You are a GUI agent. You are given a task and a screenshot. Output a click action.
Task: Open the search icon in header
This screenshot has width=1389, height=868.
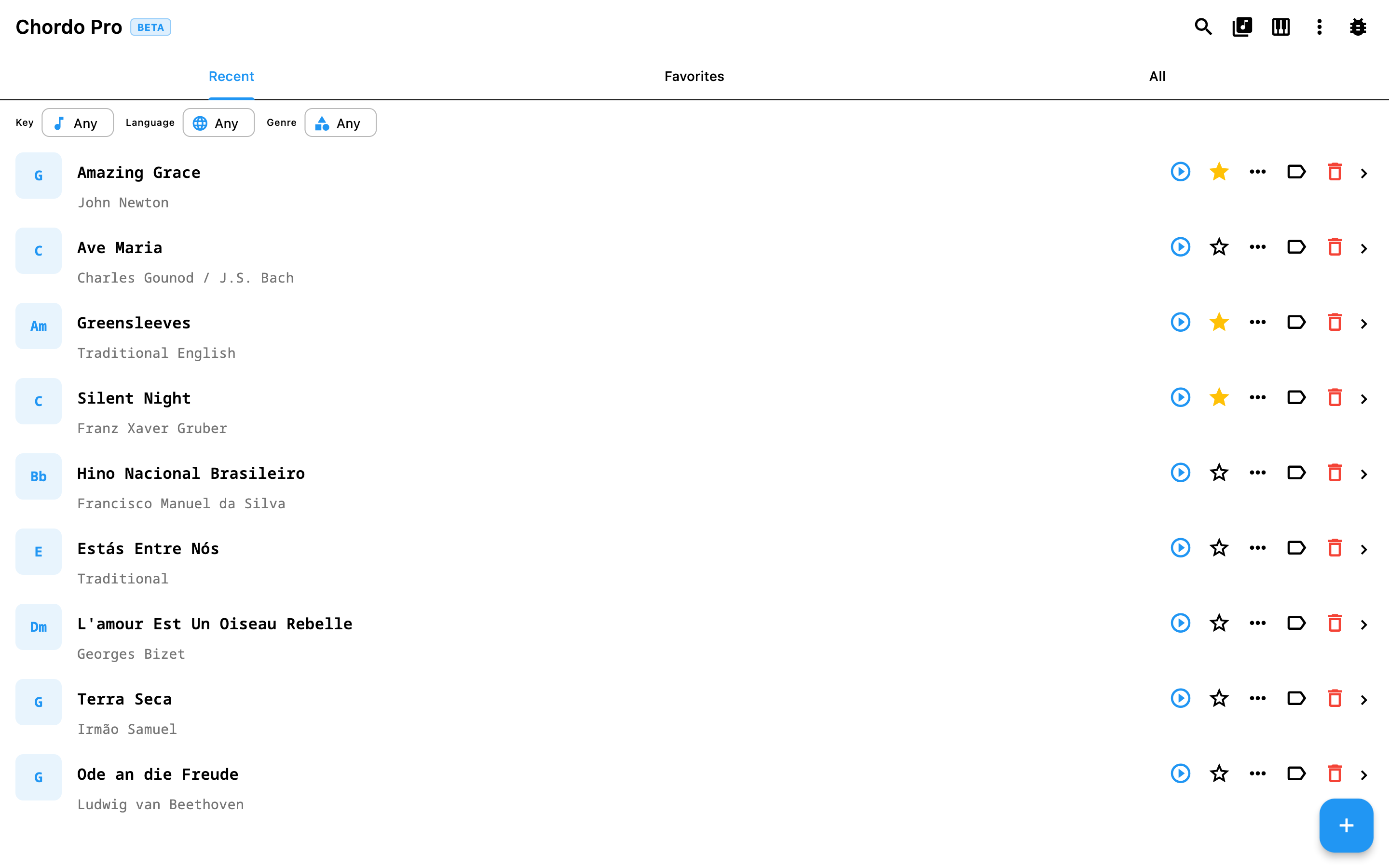1203,27
